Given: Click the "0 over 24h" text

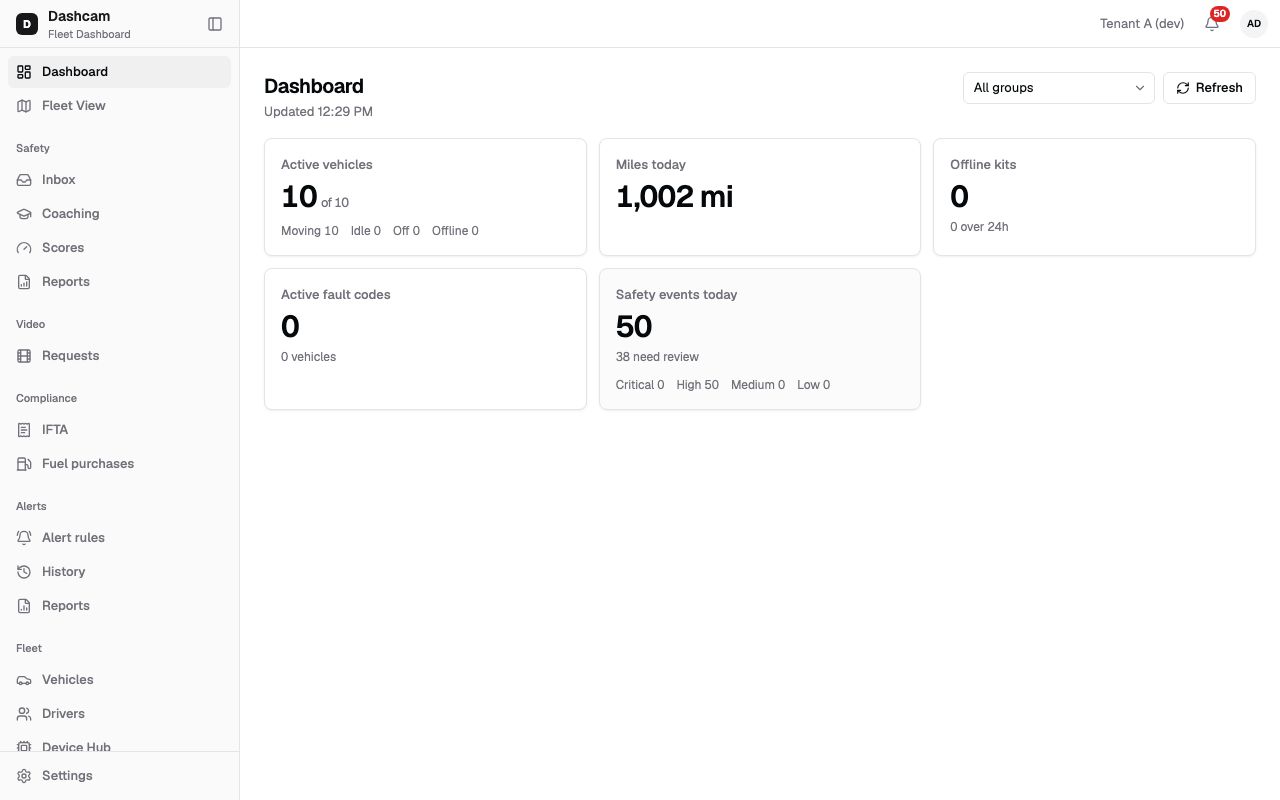Looking at the screenshot, I should click(979, 227).
